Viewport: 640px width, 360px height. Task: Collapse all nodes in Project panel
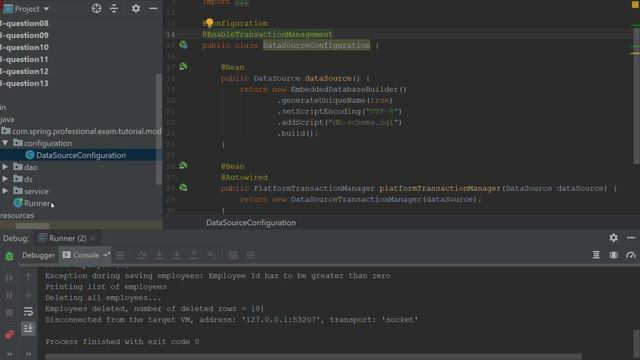(114, 9)
